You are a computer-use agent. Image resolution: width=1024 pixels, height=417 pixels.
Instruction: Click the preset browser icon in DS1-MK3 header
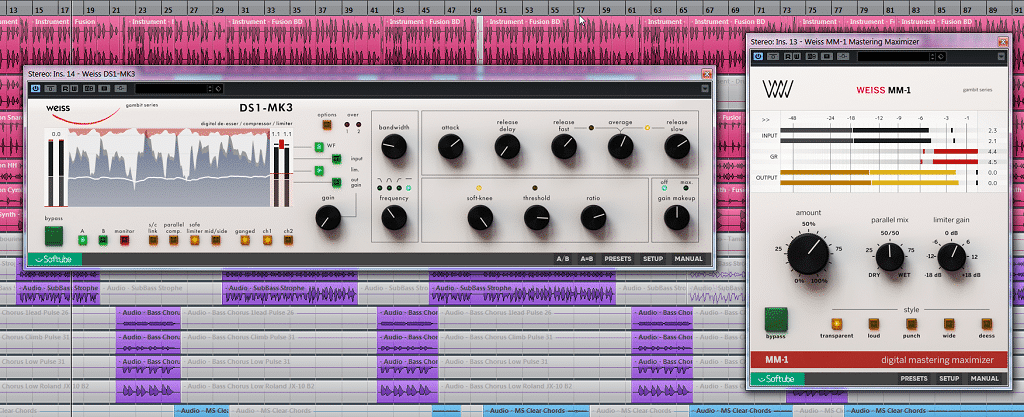pos(218,89)
